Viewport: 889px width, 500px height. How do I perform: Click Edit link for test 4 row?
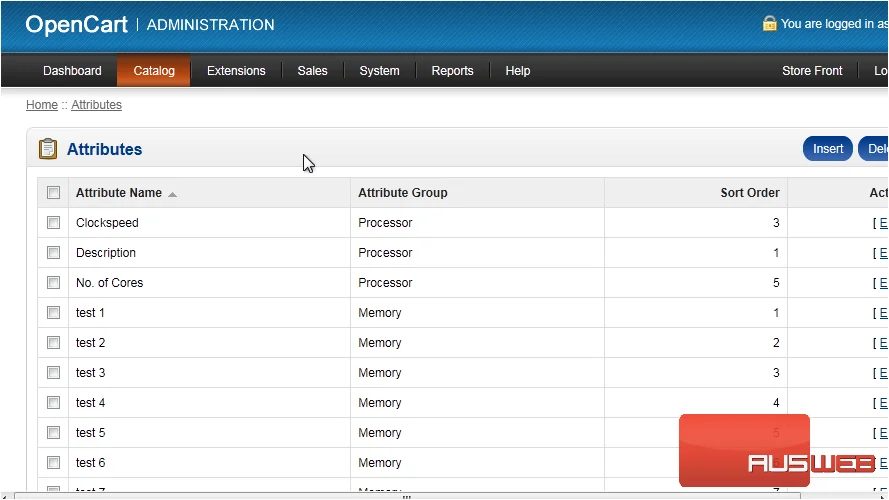tap(883, 403)
